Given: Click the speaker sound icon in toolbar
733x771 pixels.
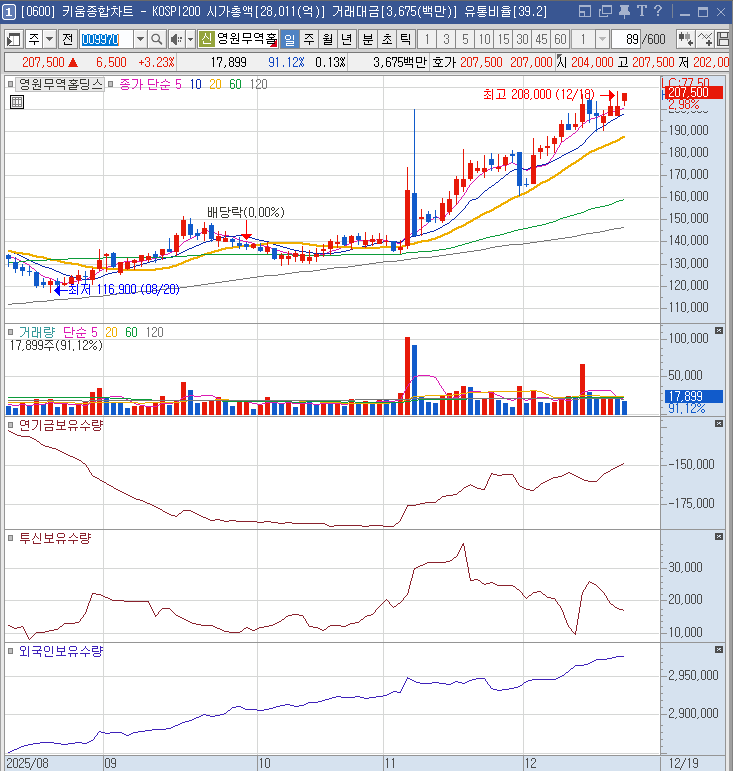Looking at the screenshot, I should click(x=176, y=39).
